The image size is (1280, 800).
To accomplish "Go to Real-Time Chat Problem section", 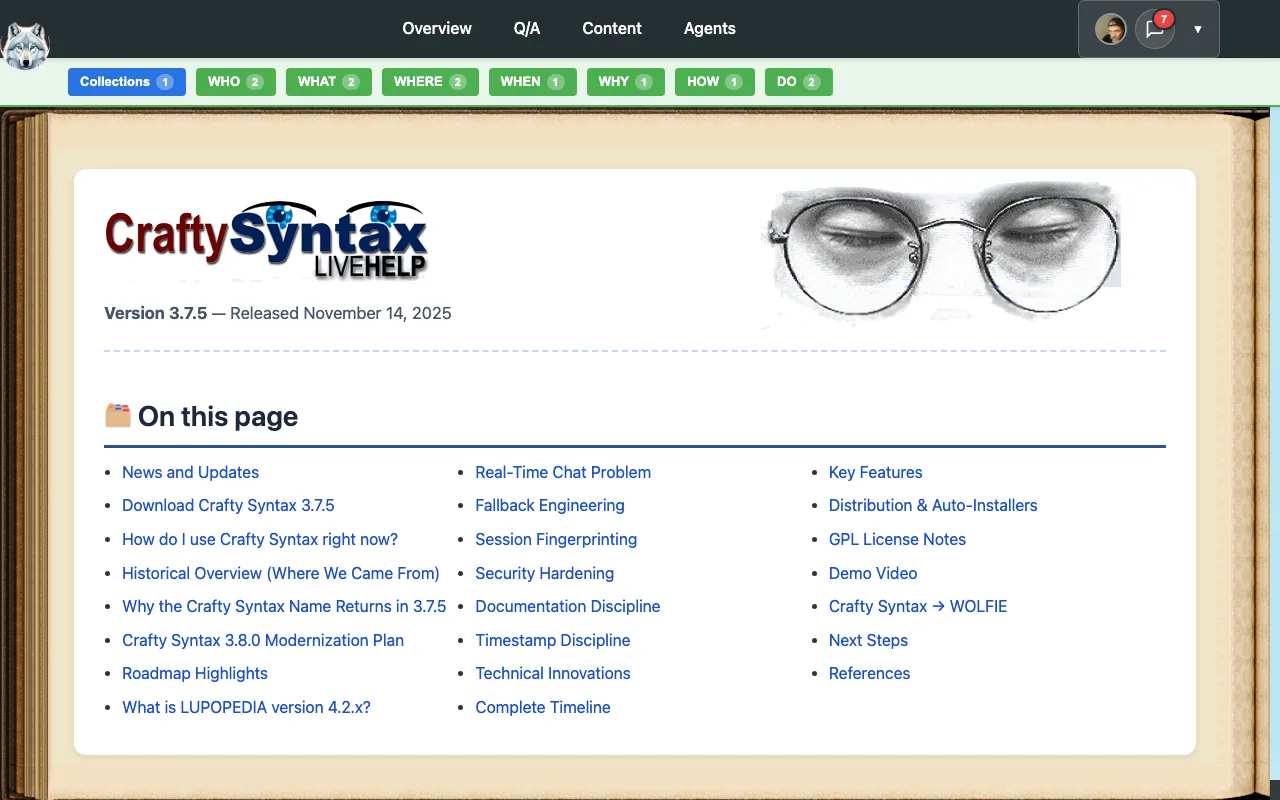I will [563, 472].
